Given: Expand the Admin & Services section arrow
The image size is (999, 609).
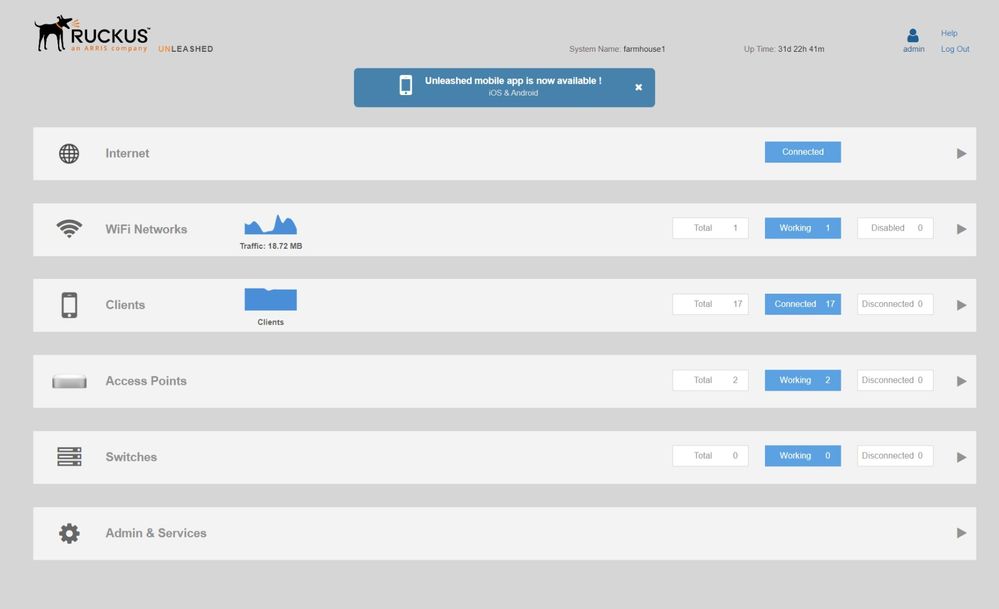Looking at the screenshot, I should pos(961,533).
